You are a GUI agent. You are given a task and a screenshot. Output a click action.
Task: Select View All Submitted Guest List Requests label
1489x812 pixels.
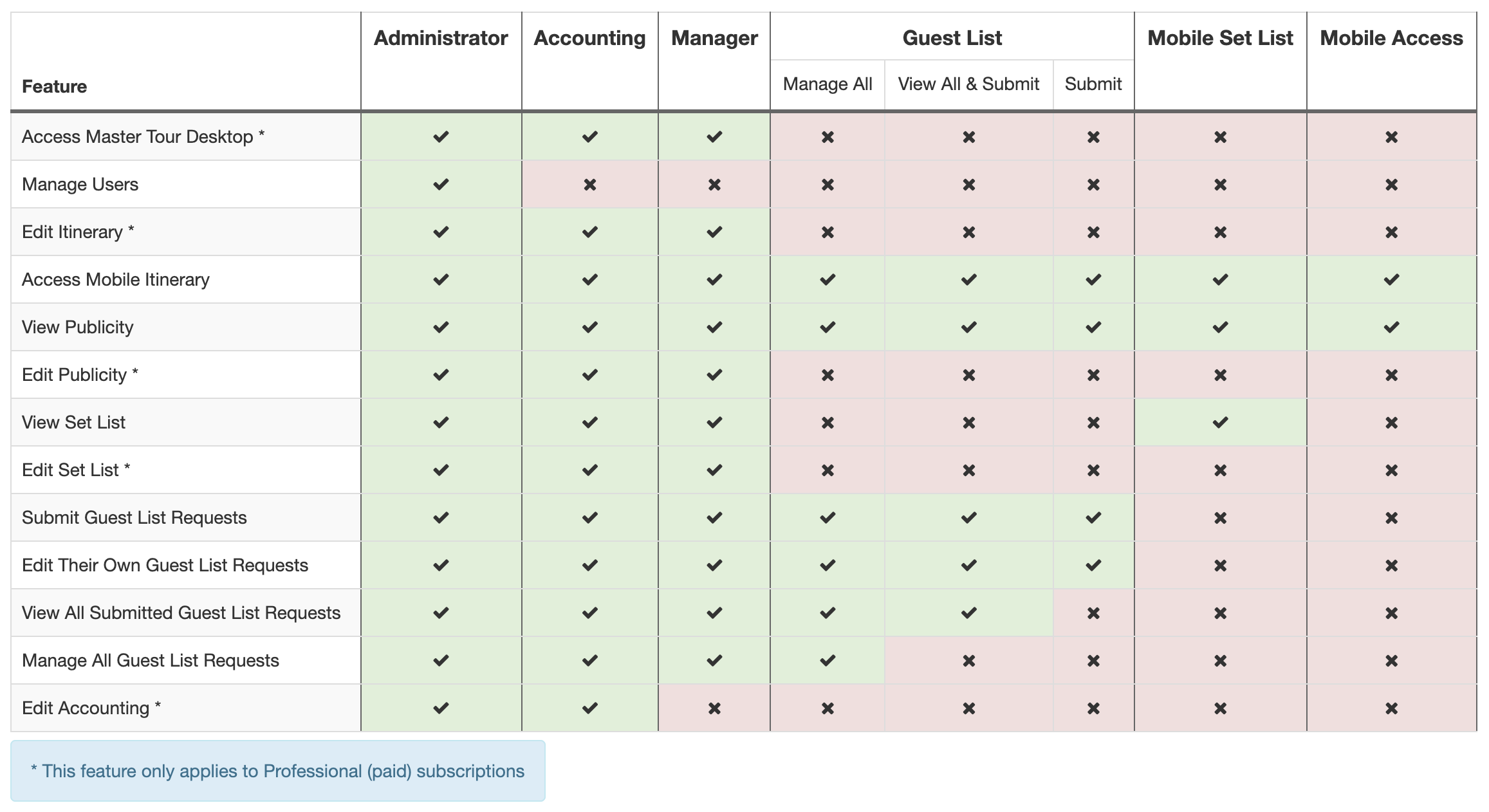pyautogui.click(x=181, y=613)
